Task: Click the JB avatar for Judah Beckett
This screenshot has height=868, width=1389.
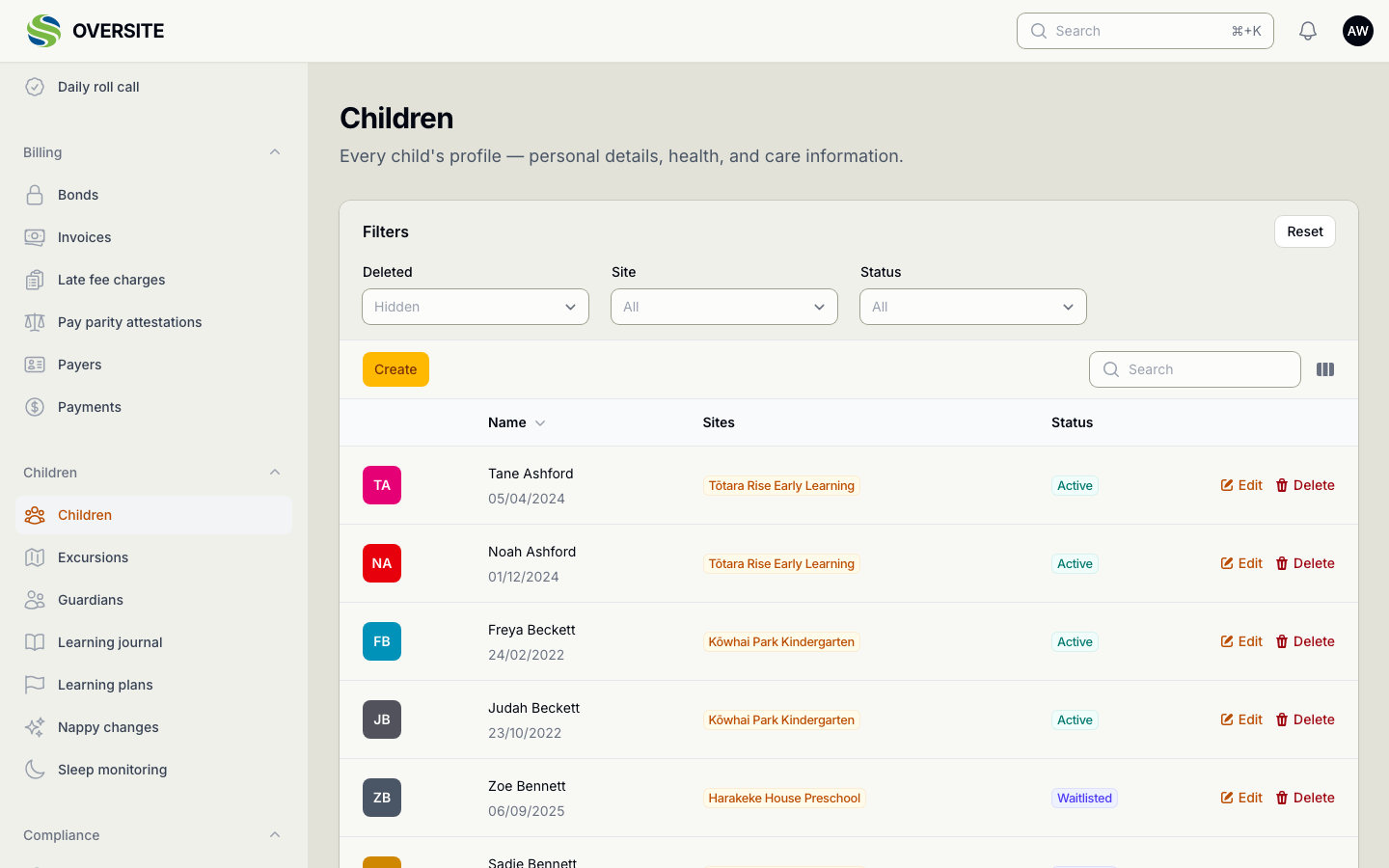Action: pyautogui.click(x=382, y=719)
